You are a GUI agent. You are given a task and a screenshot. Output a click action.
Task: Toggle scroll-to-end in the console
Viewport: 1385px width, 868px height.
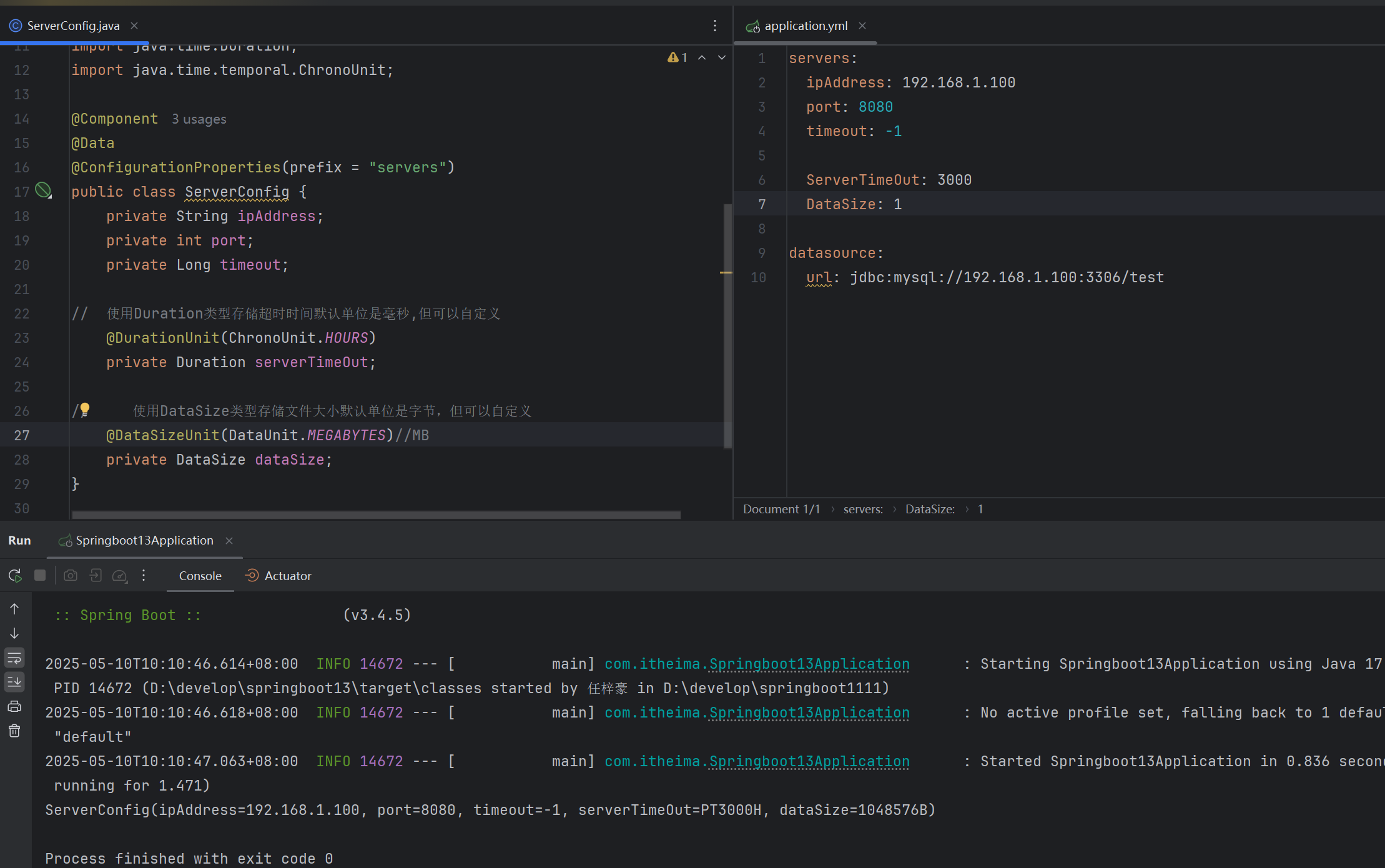(x=14, y=682)
